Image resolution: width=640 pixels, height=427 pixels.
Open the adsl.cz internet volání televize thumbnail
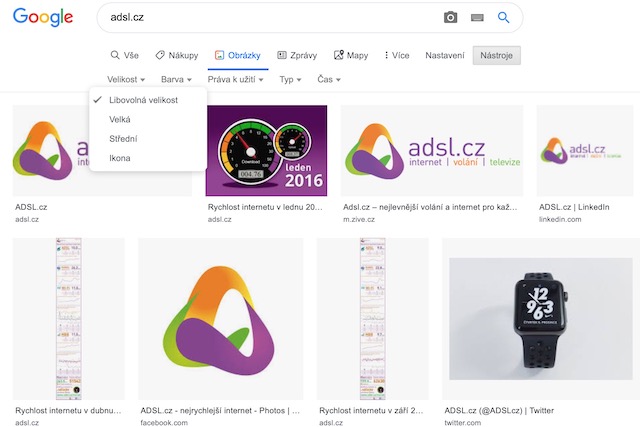click(432, 151)
